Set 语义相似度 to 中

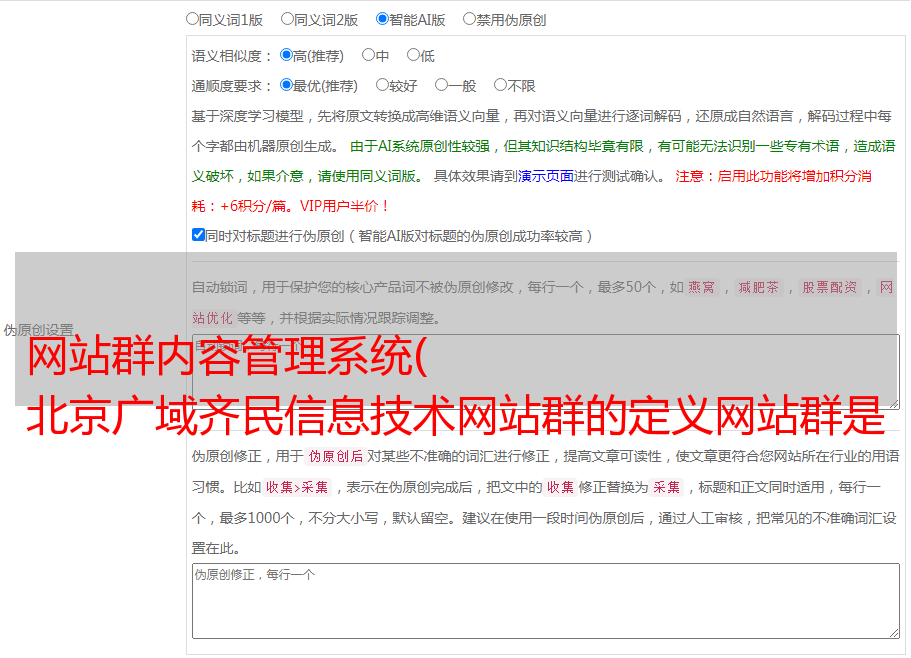tap(368, 55)
